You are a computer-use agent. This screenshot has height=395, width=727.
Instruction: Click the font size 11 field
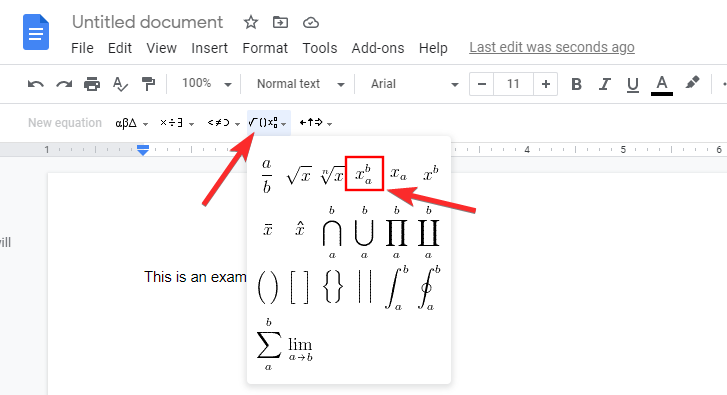pyautogui.click(x=513, y=84)
